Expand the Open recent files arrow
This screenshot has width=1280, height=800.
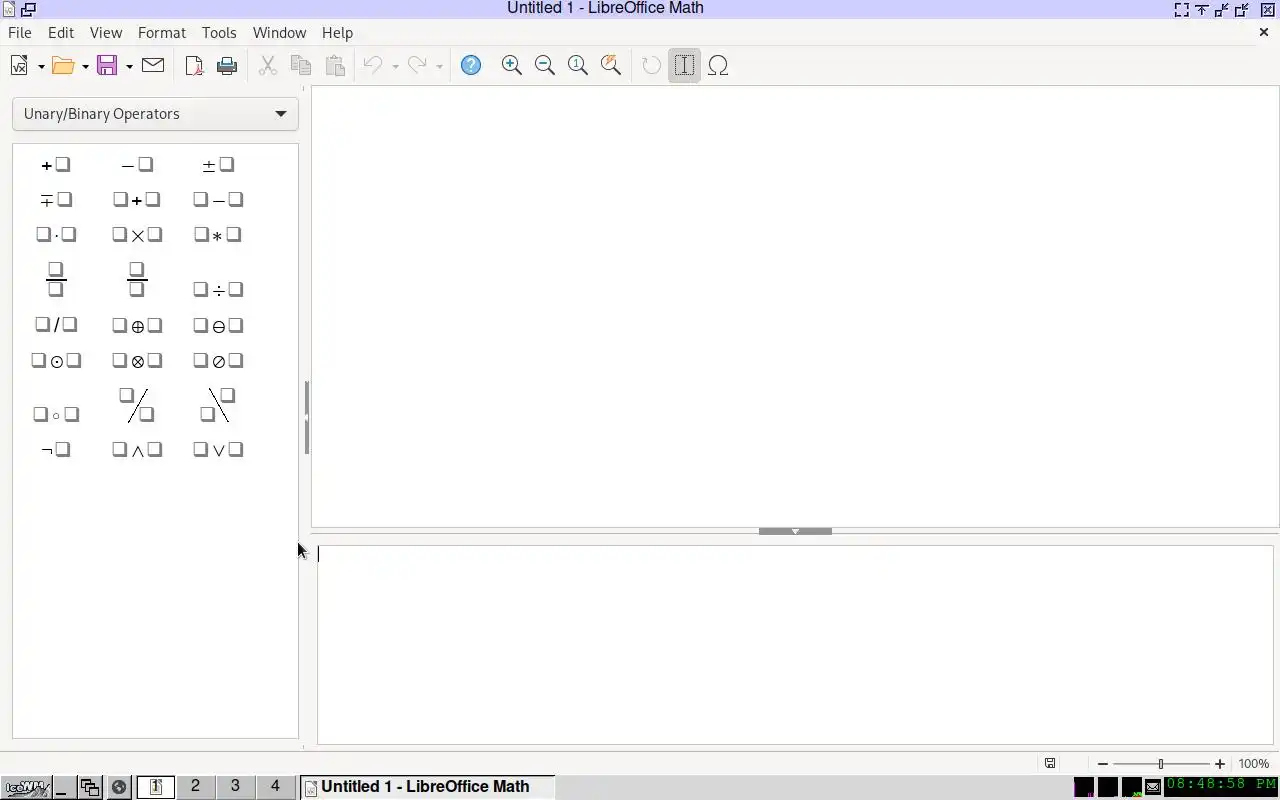(x=85, y=66)
